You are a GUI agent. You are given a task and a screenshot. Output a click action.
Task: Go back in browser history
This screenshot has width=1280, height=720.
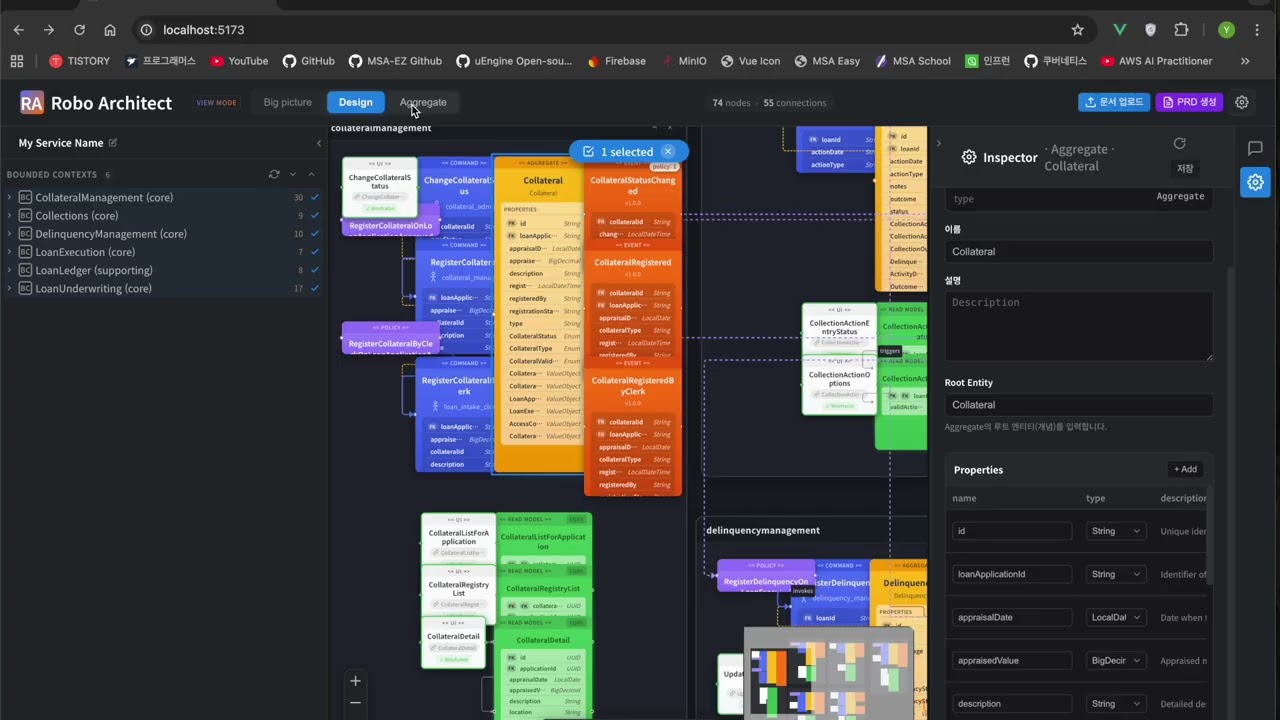(x=19, y=30)
